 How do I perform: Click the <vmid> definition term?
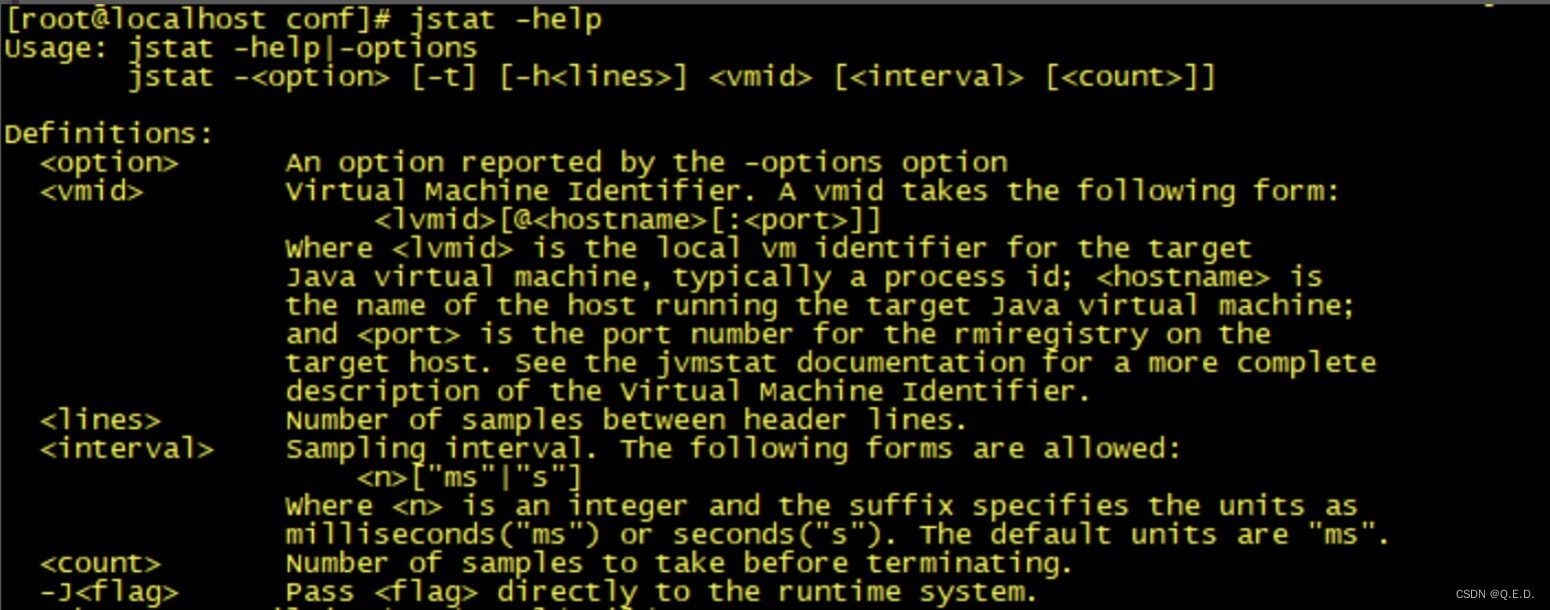click(x=92, y=191)
